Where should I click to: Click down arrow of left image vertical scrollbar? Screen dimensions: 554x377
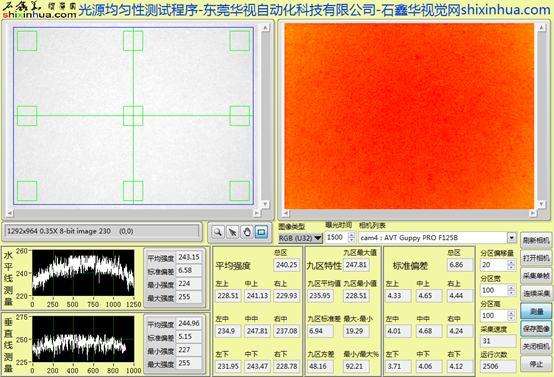pyautogui.click(x=265, y=204)
